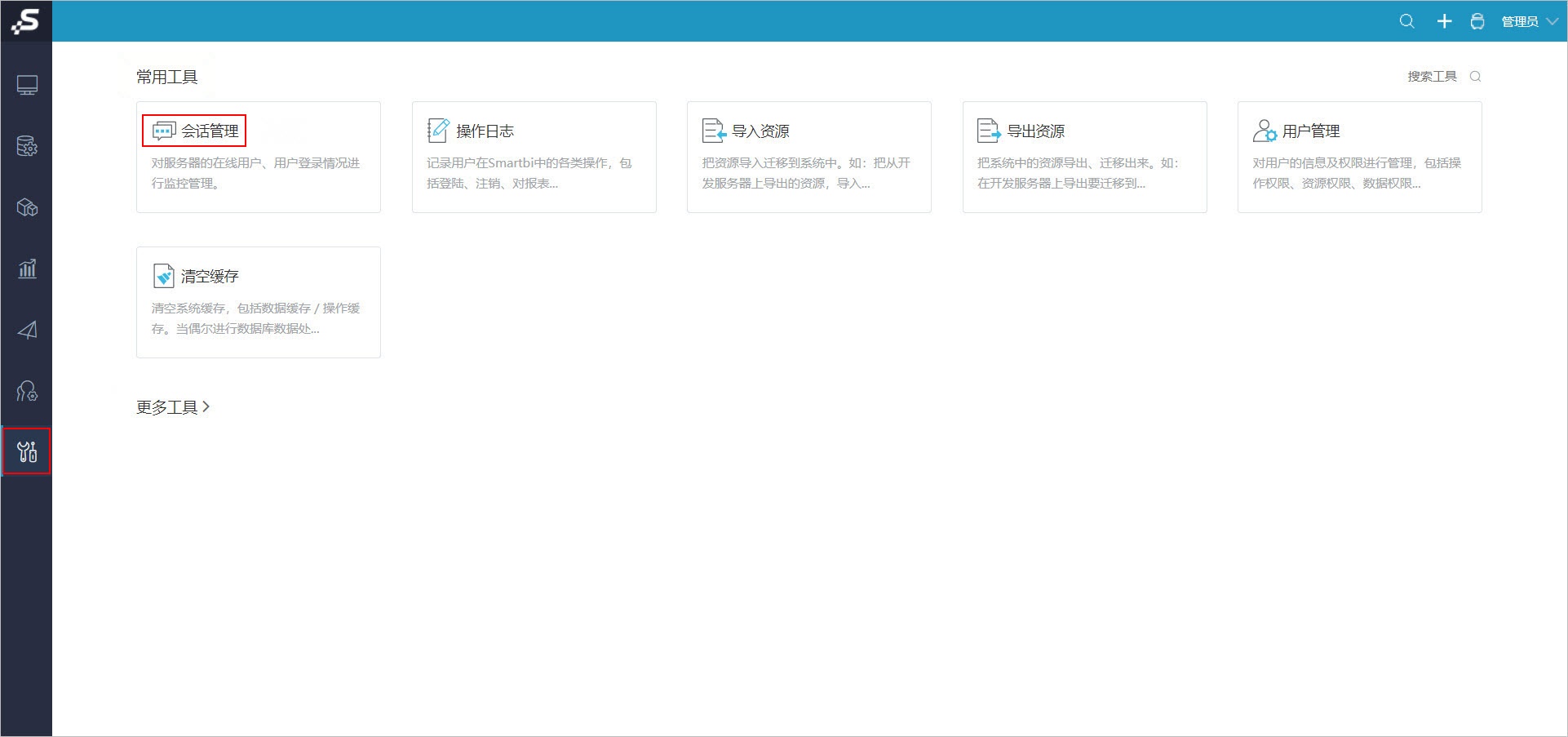
Task: Select the system tools wrench icon in sidebar
Action: pos(27,451)
